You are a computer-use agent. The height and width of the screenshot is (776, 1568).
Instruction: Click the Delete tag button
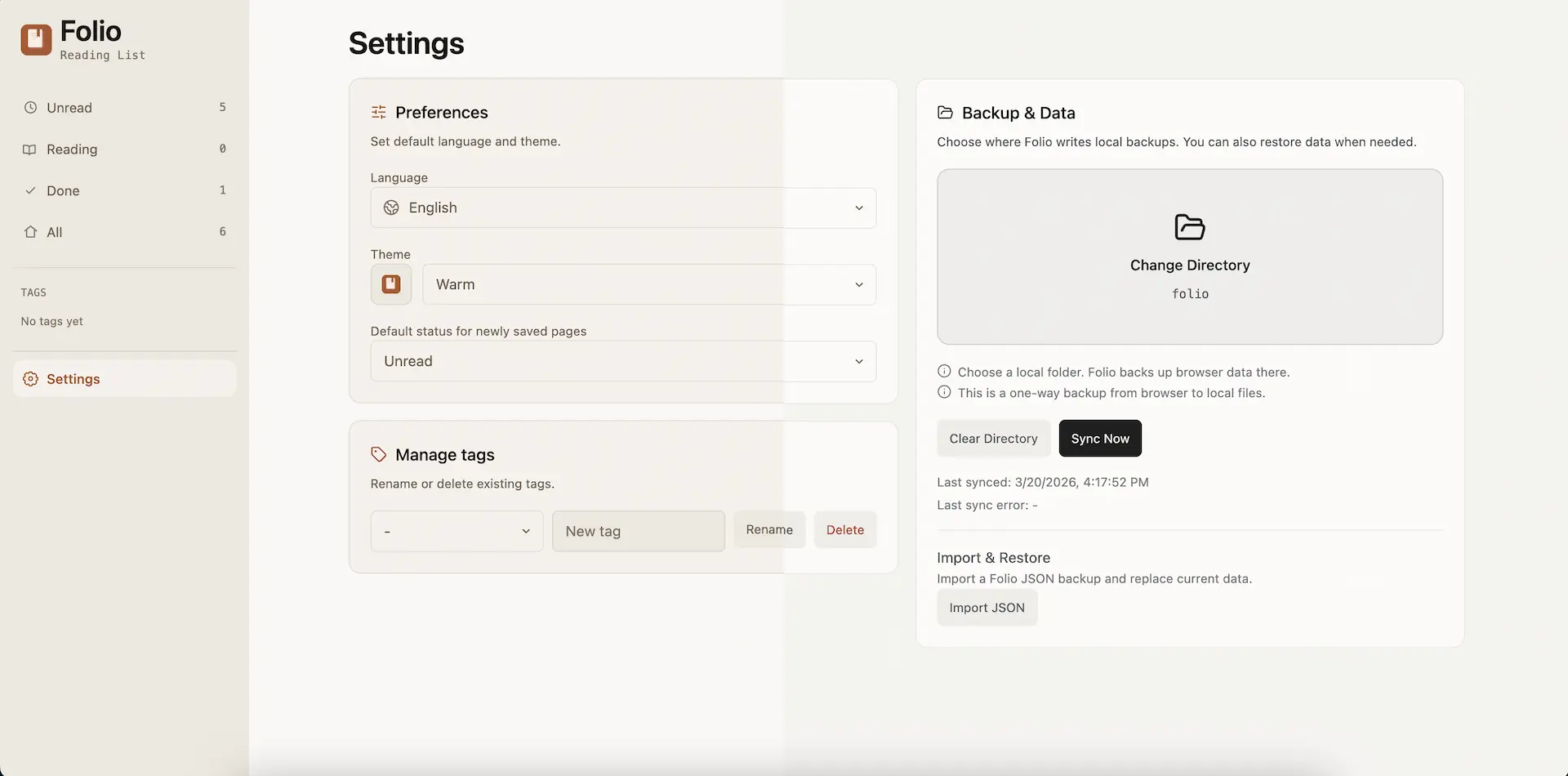[x=844, y=530]
